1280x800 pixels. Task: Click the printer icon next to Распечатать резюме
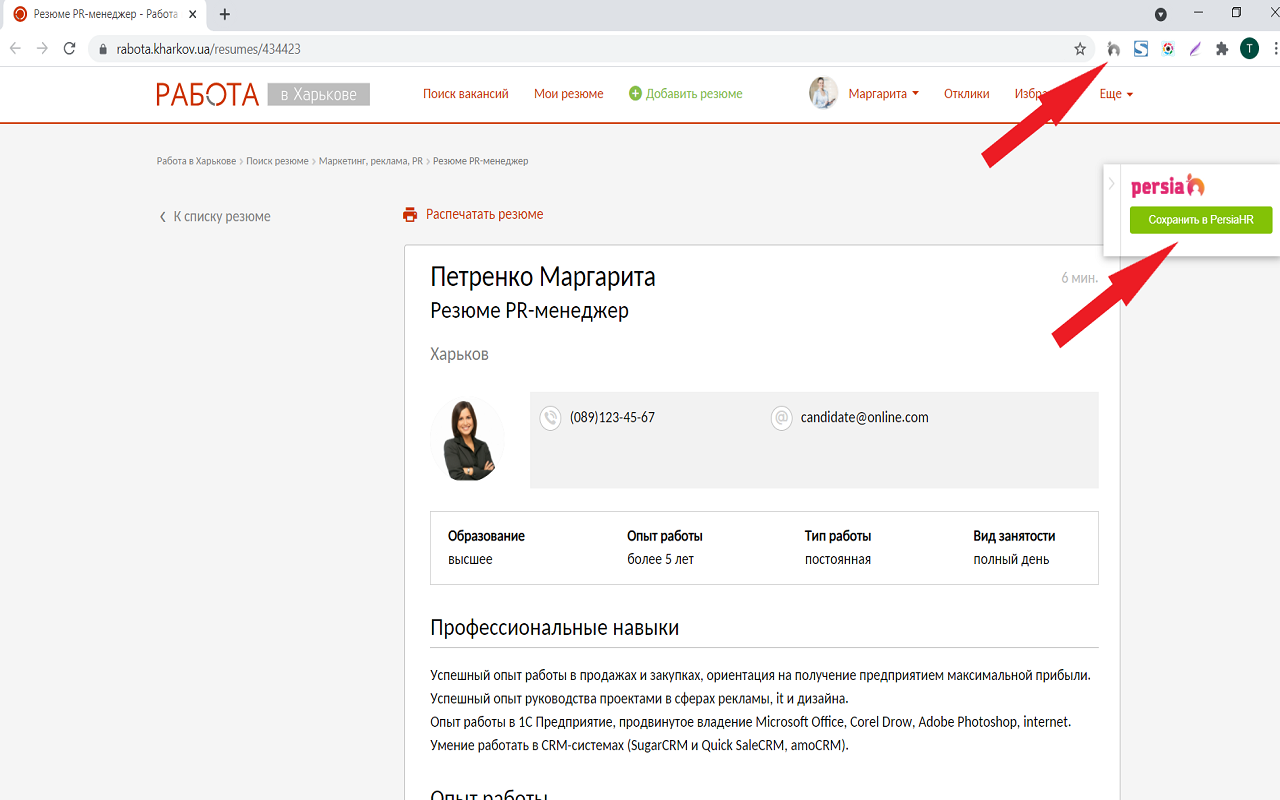(x=410, y=214)
